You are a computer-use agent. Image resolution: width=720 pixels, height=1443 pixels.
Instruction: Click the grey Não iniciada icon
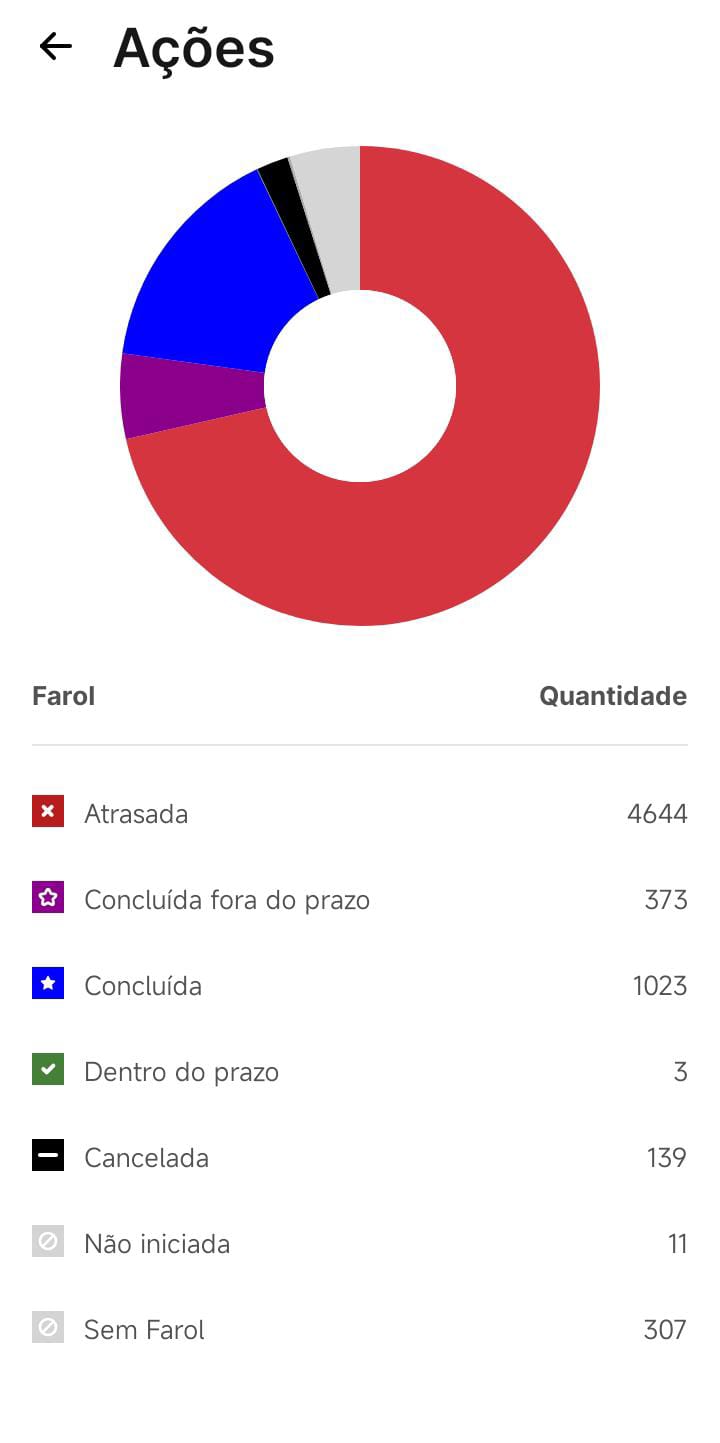tap(48, 1241)
